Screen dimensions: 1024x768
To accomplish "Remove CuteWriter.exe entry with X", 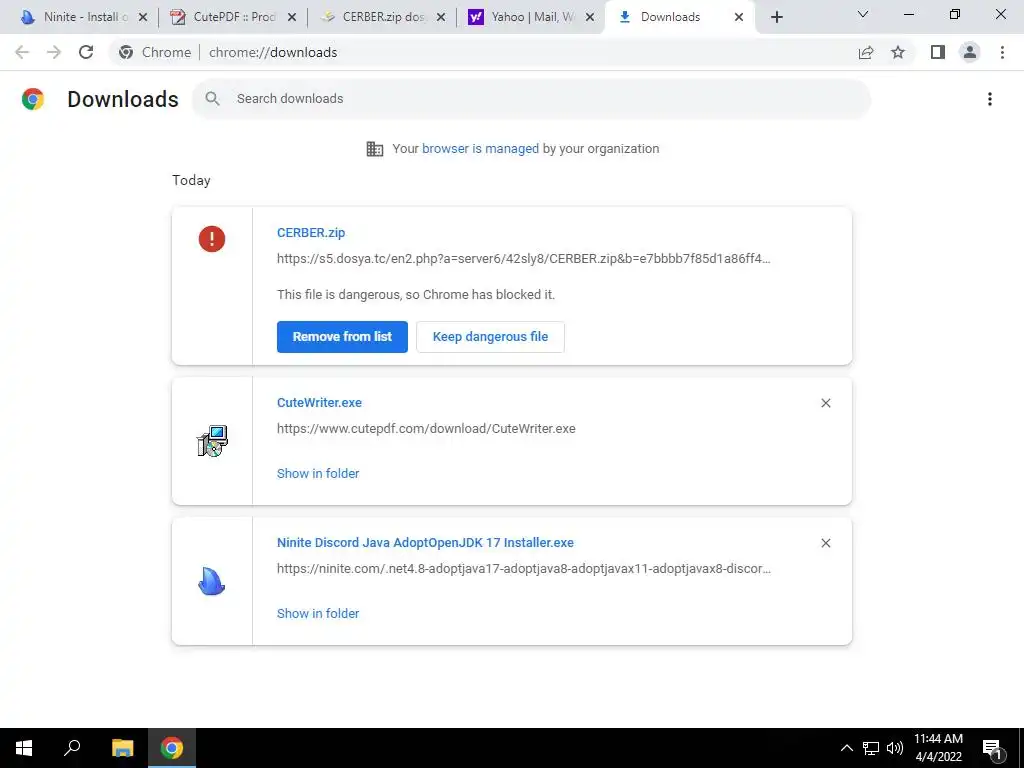I will click(x=825, y=404).
